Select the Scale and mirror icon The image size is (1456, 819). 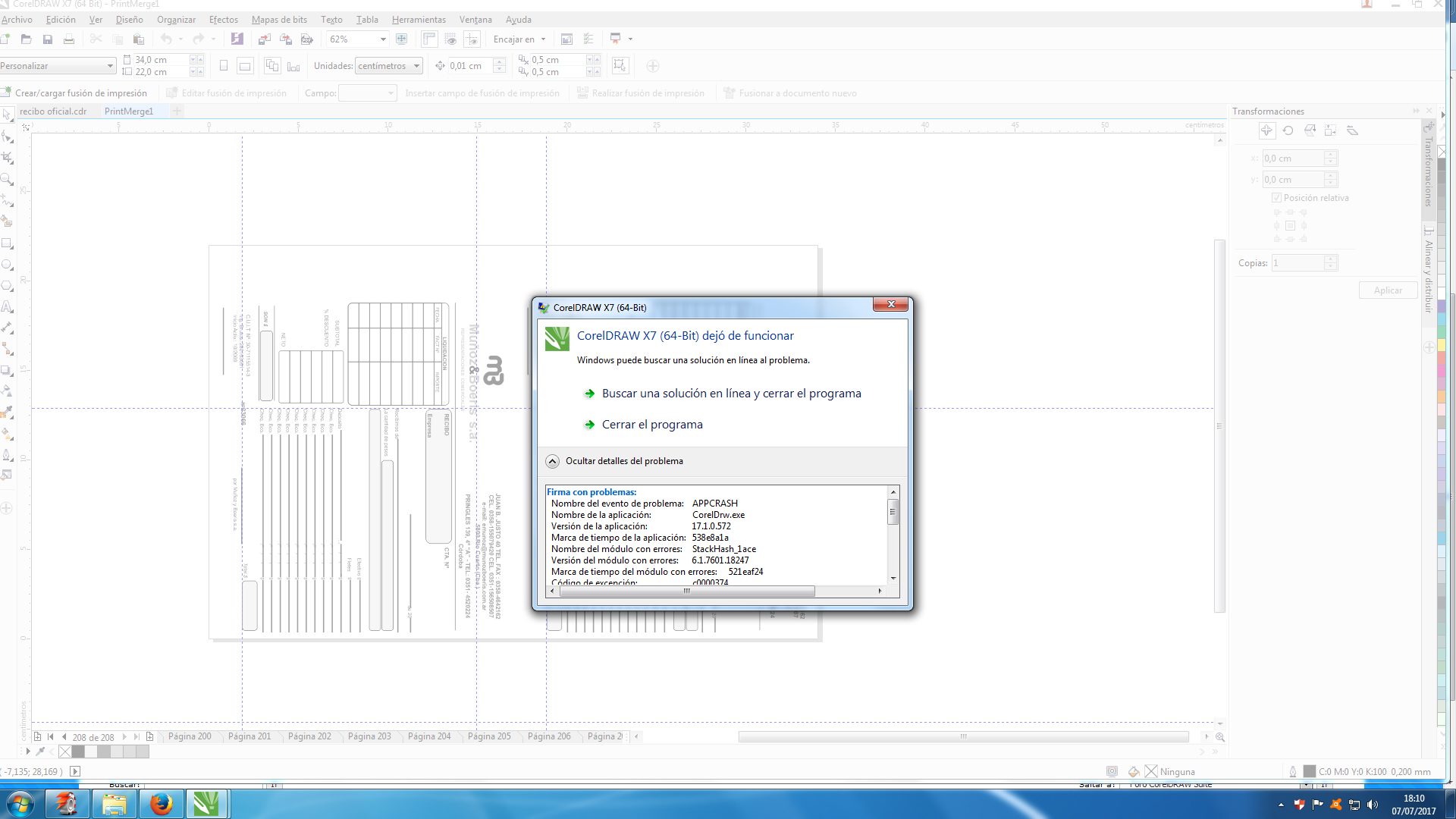pyautogui.click(x=1310, y=130)
